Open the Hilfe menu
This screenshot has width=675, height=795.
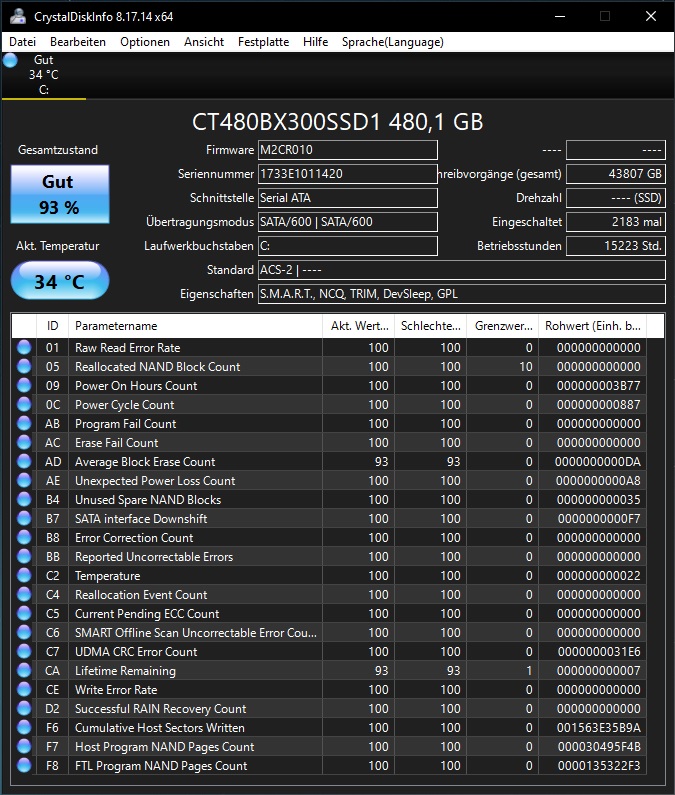pyautogui.click(x=315, y=42)
